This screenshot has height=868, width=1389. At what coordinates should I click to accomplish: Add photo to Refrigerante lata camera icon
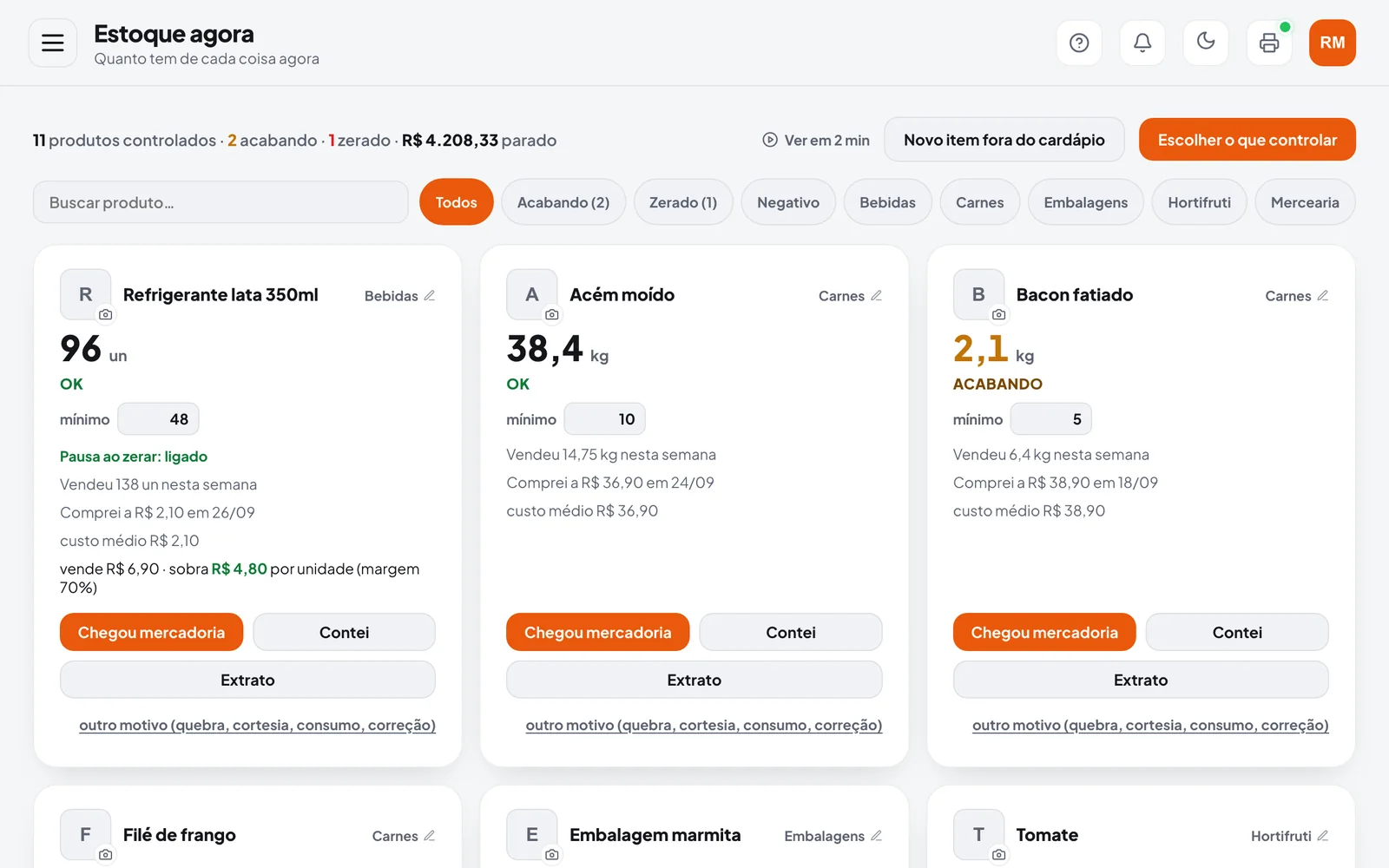[105, 314]
